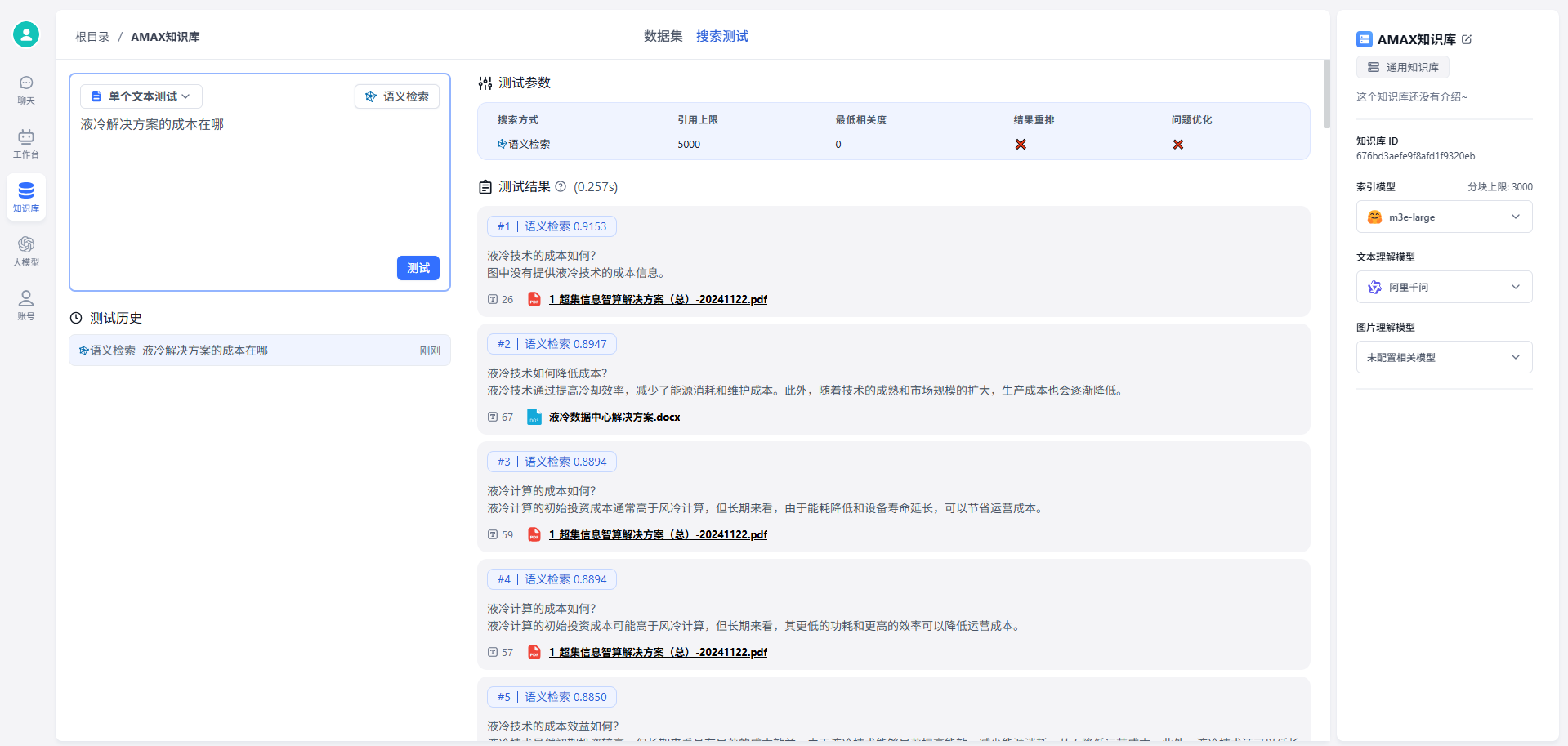Click the #5 语义检索 0.8850 score badge
1568x746 pixels.
(x=552, y=697)
